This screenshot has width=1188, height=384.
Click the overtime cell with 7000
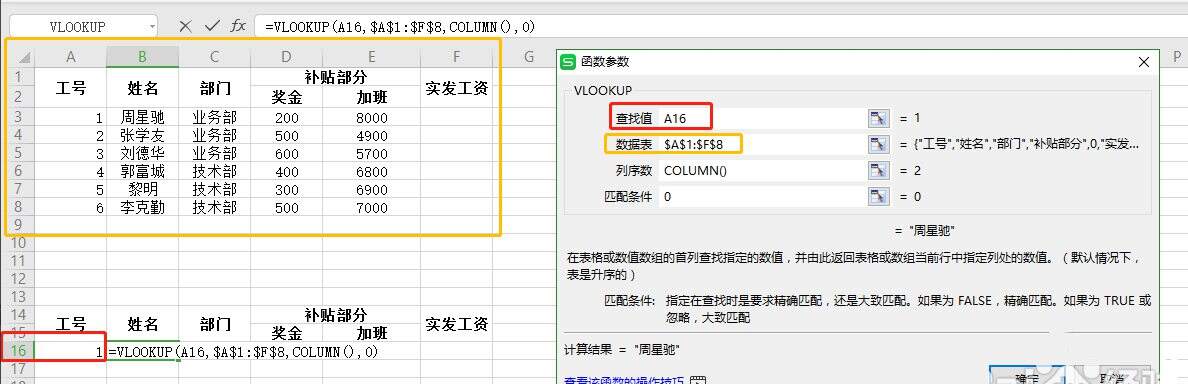tap(371, 208)
